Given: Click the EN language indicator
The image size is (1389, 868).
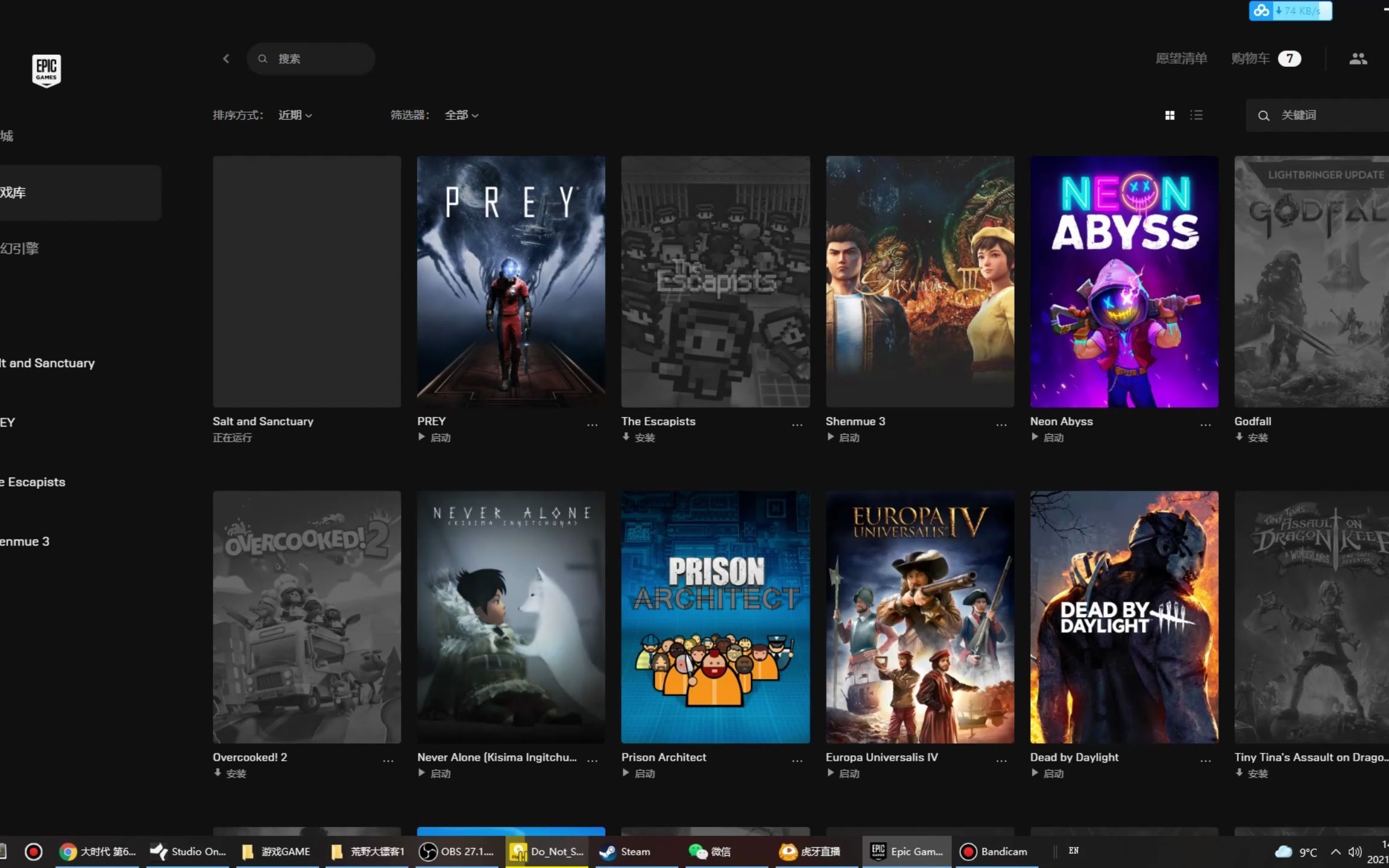Looking at the screenshot, I should click(1074, 851).
